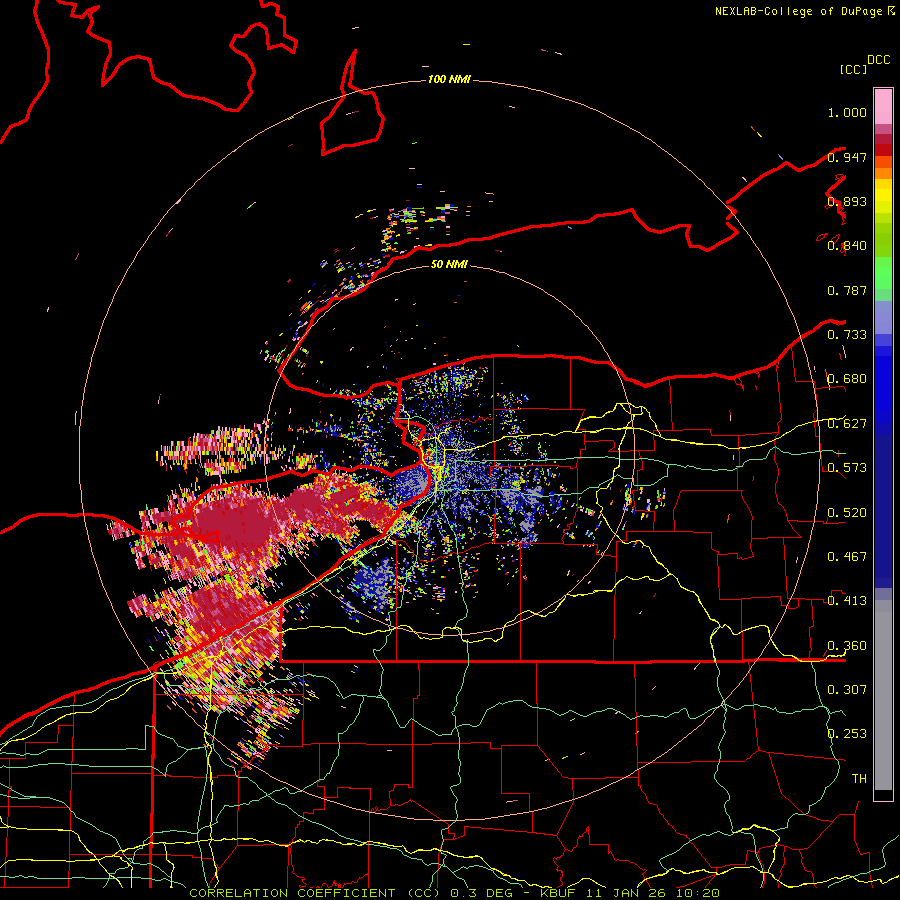
Task: Click the TH threshold legend label
Action: [859, 779]
